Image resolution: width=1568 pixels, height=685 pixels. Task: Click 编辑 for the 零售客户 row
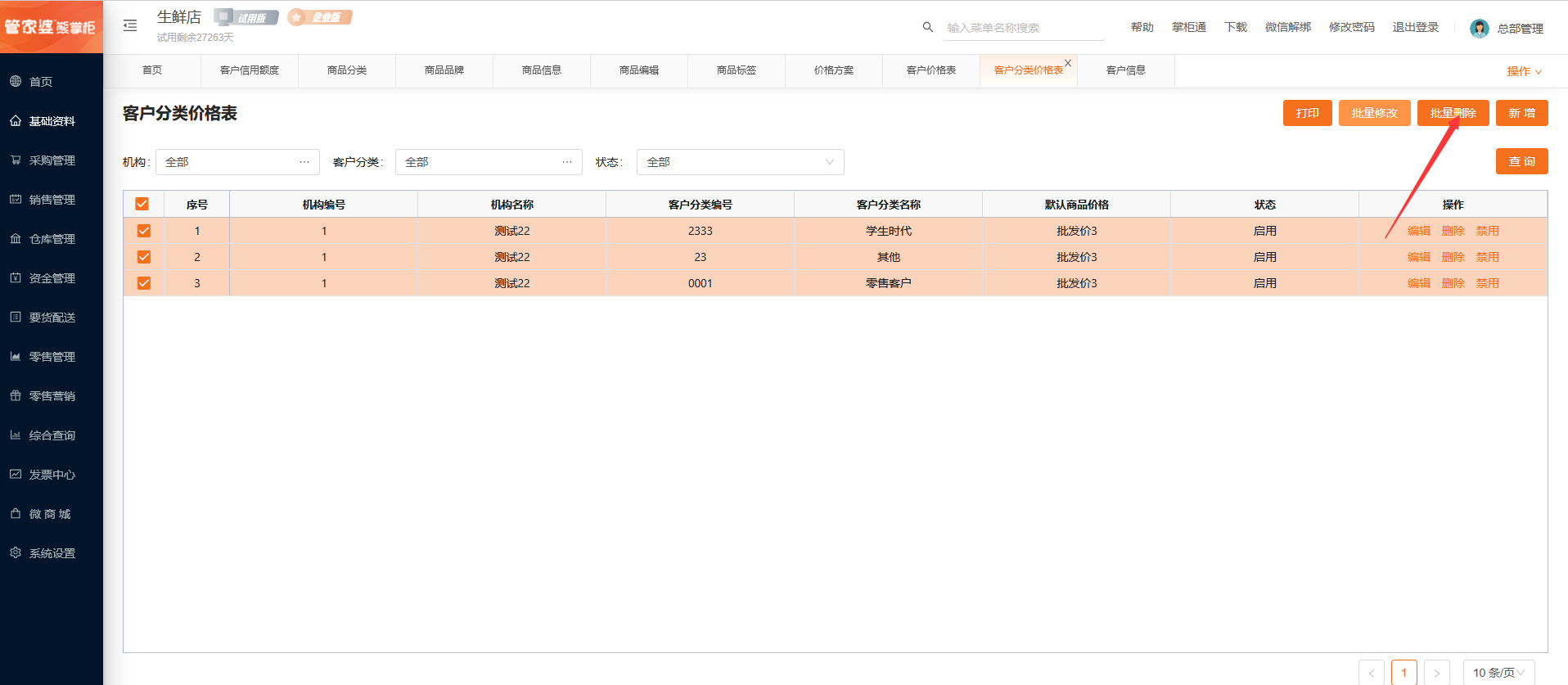click(1419, 283)
